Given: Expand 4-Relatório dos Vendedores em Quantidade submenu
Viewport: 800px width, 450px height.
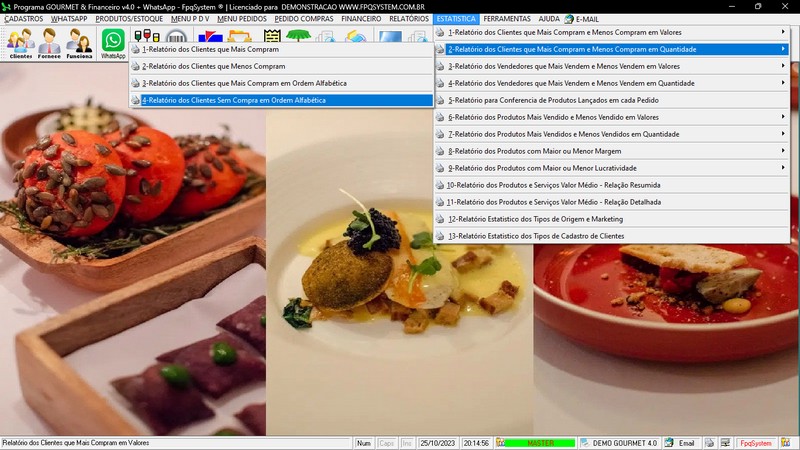Looking at the screenshot, I should click(611, 83).
